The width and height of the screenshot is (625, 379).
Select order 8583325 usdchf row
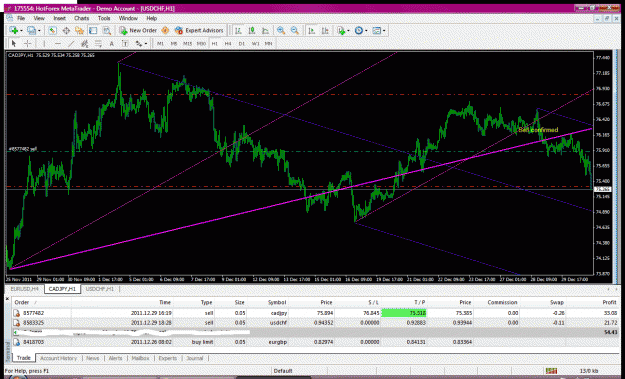315,322
